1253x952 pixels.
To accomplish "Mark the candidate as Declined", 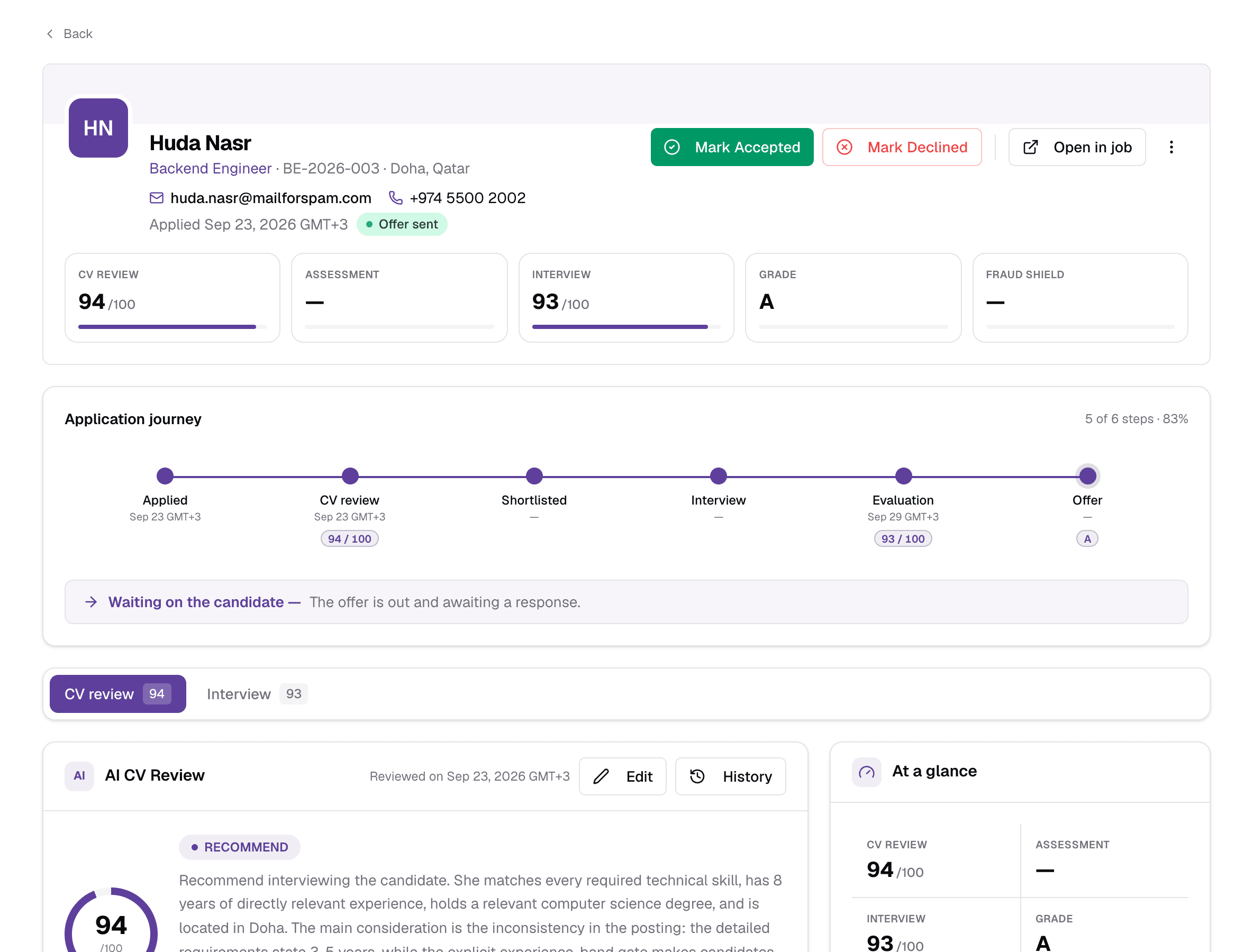I will [x=902, y=147].
